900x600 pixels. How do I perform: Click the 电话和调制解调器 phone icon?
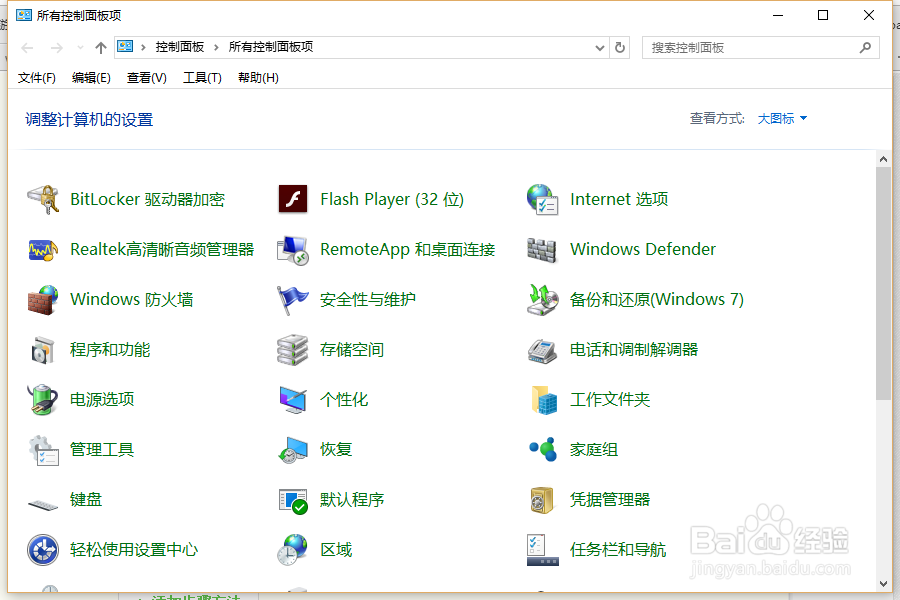tap(542, 351)
